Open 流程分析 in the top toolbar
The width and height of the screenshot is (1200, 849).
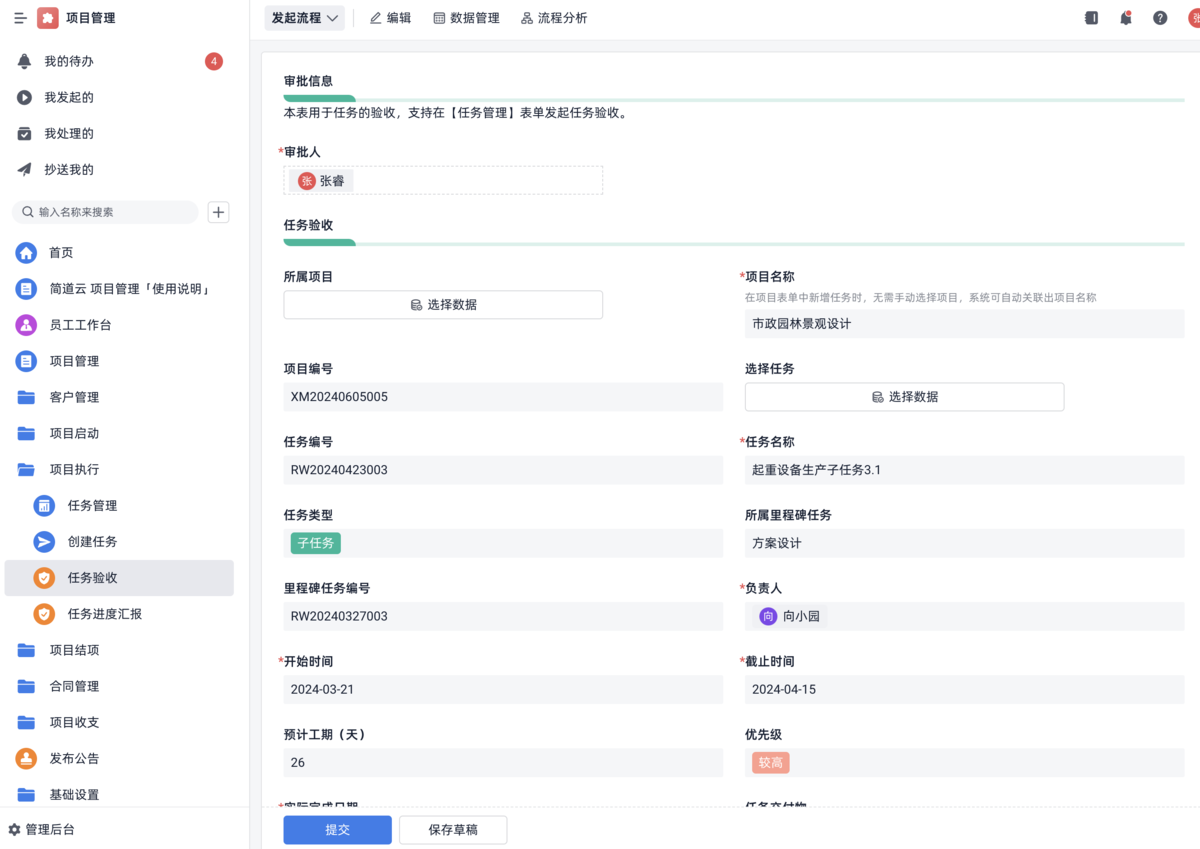point(554,17)
